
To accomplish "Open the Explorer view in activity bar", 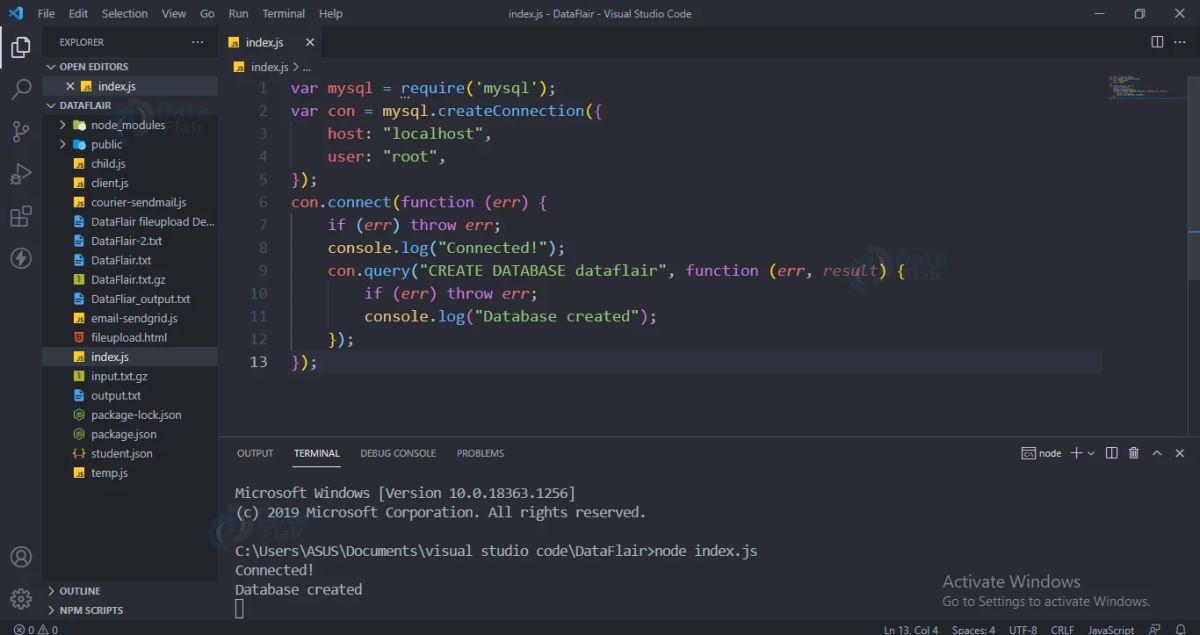I will pyautogui.click(x=21, y=46).
